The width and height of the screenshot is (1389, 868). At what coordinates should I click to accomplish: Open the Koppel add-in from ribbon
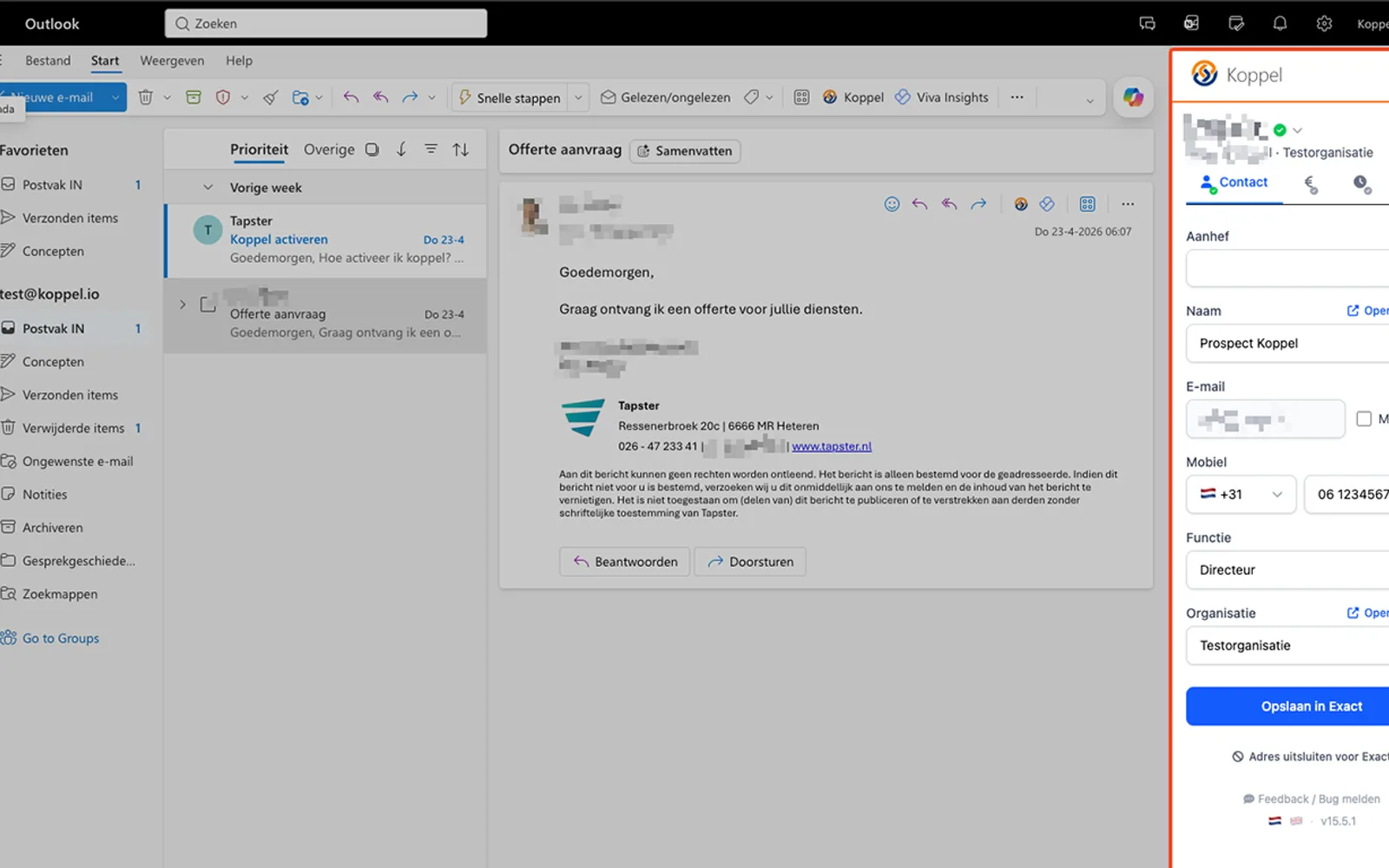[x=852, y=97]
